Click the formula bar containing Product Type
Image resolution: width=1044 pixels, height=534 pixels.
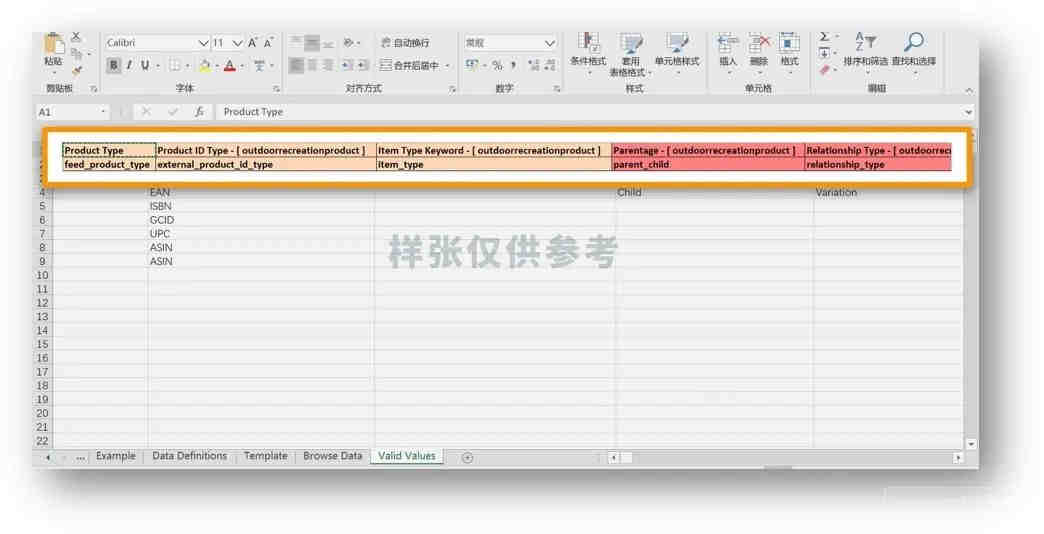pos(589,112)
